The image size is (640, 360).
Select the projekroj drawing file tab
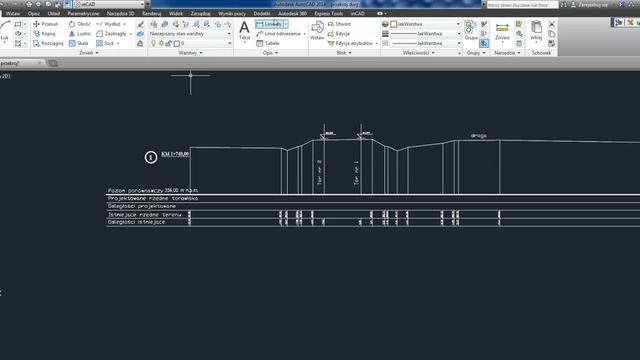pos(21,63)
